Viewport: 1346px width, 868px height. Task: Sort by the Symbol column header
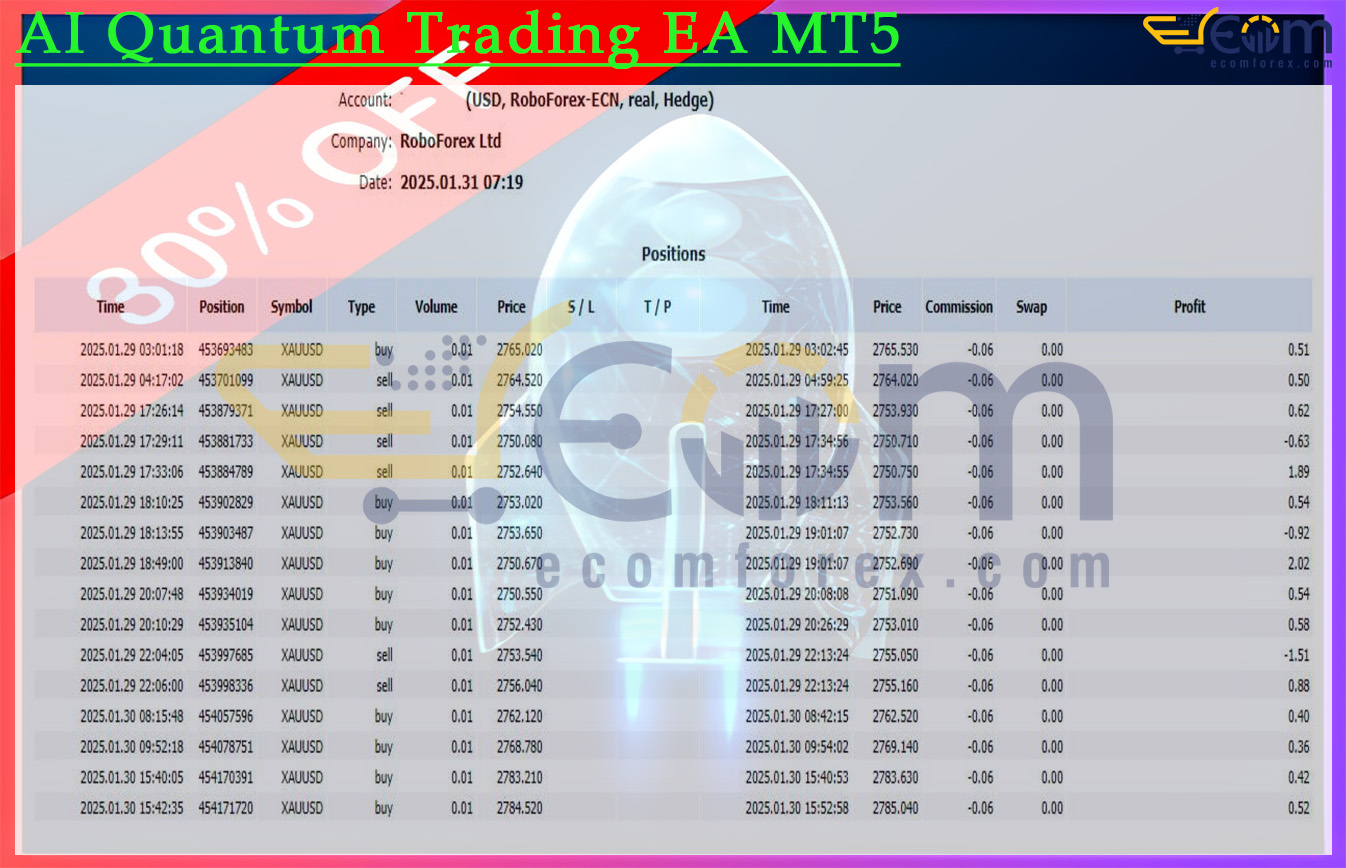click(291, 307)
